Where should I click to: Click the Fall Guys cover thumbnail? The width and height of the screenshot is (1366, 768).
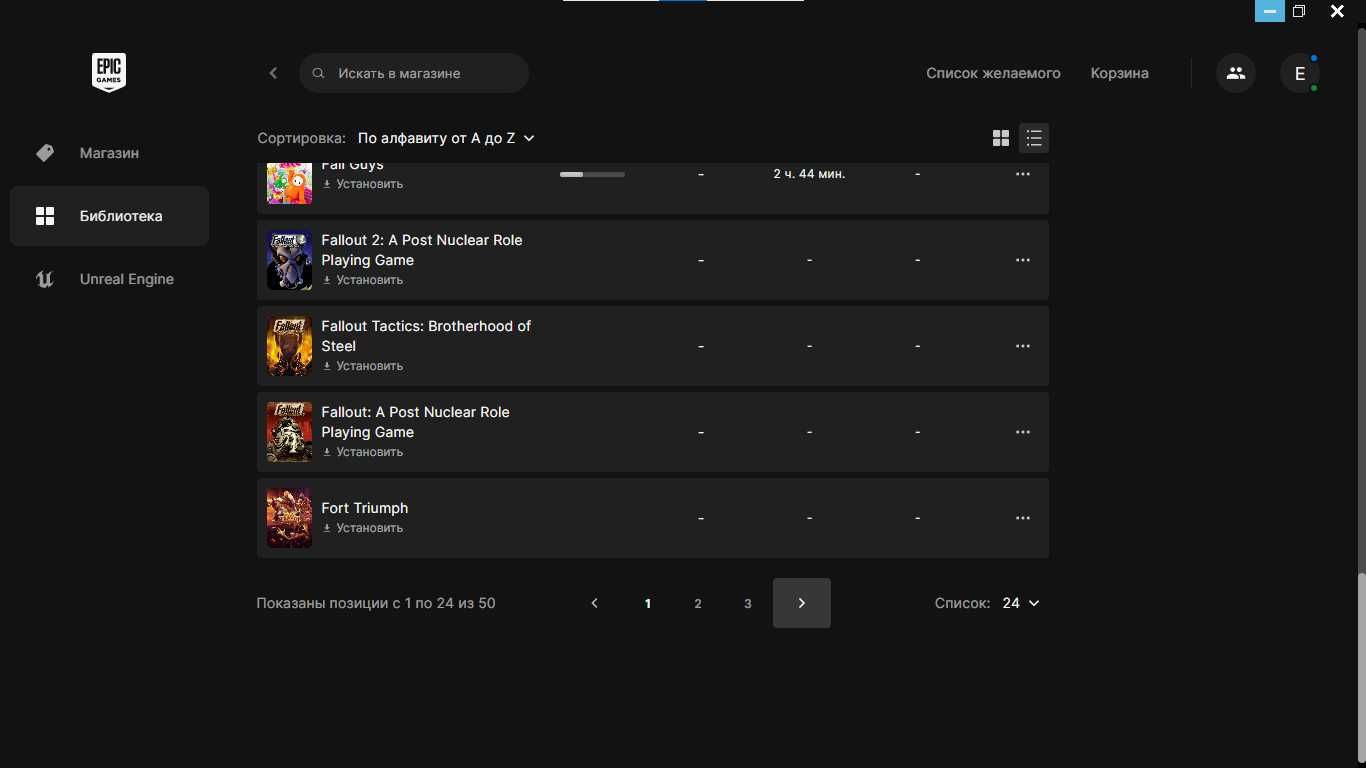click(289, 182)
